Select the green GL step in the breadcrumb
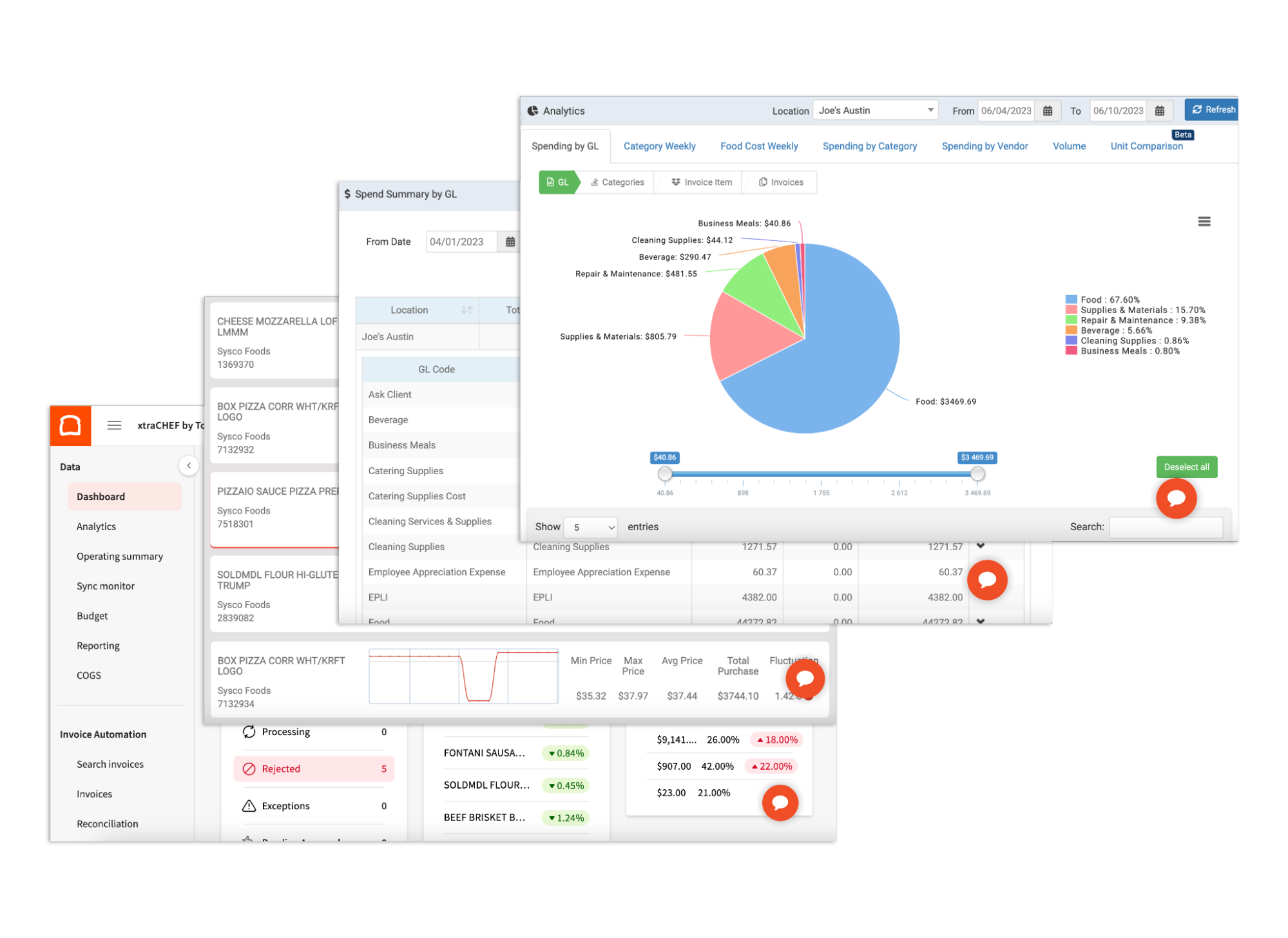Screen dimensions: 1288x938 pos(557,182)
